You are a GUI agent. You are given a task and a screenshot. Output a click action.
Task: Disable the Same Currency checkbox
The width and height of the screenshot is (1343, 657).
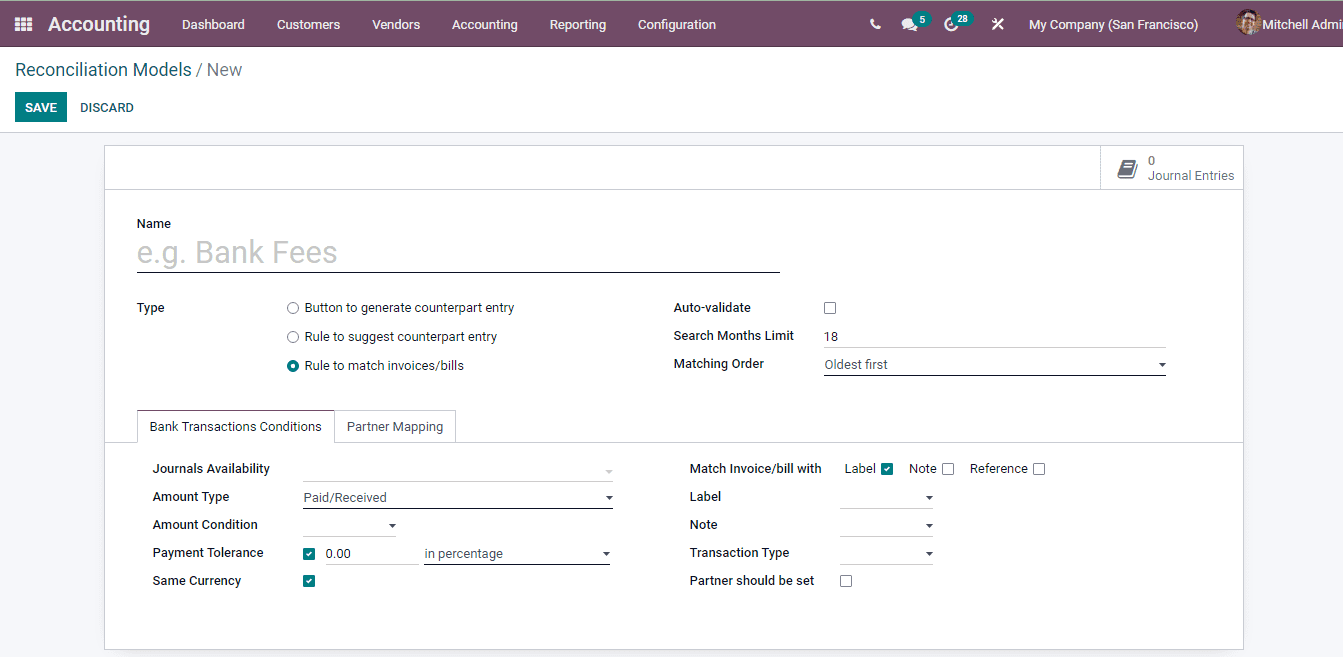click(309, 580)
